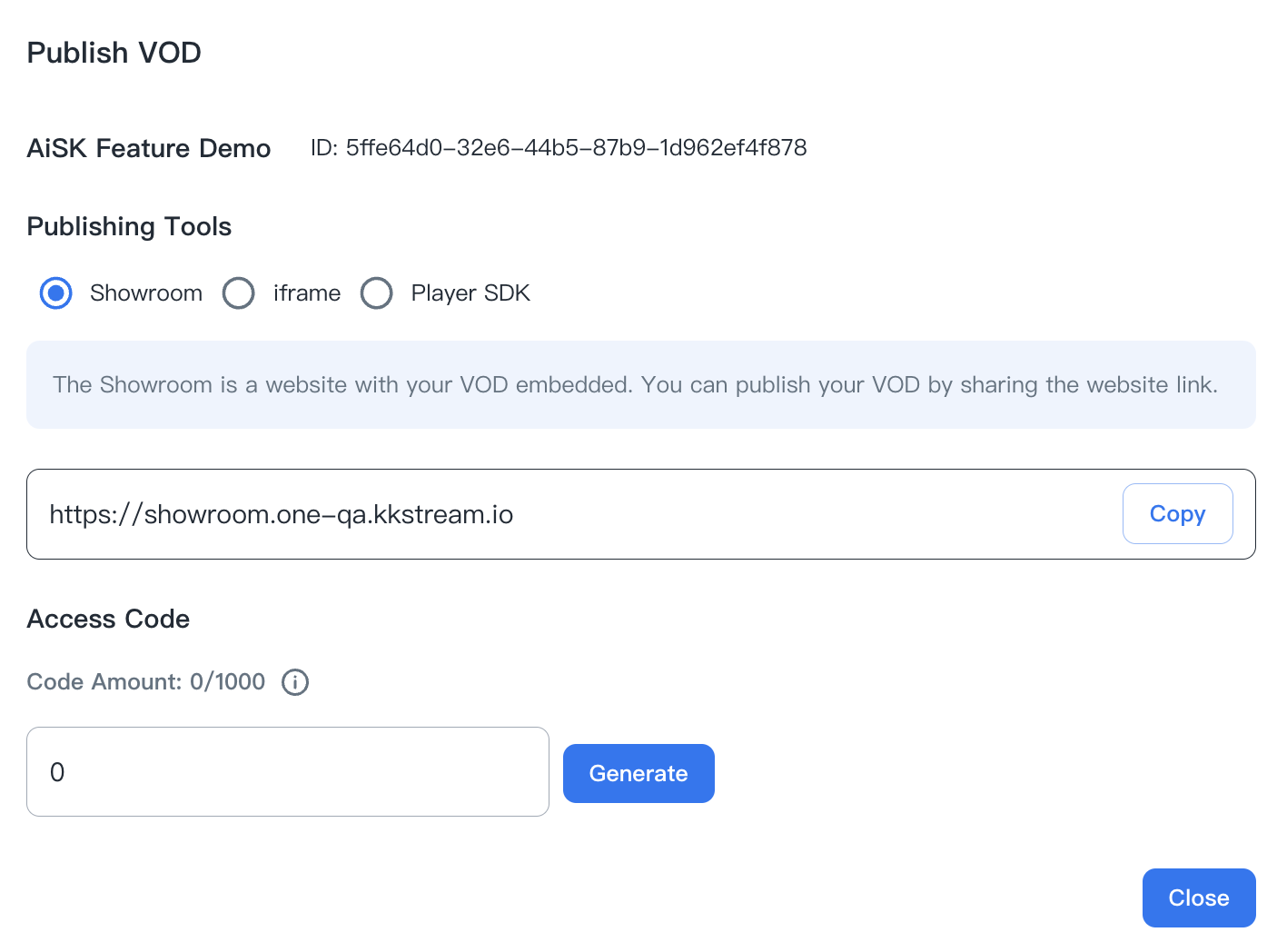Image resolution: width=1277 pixels, height=952 pixels.
Task: Click the VOD ID string
Action: pos(559,148)
